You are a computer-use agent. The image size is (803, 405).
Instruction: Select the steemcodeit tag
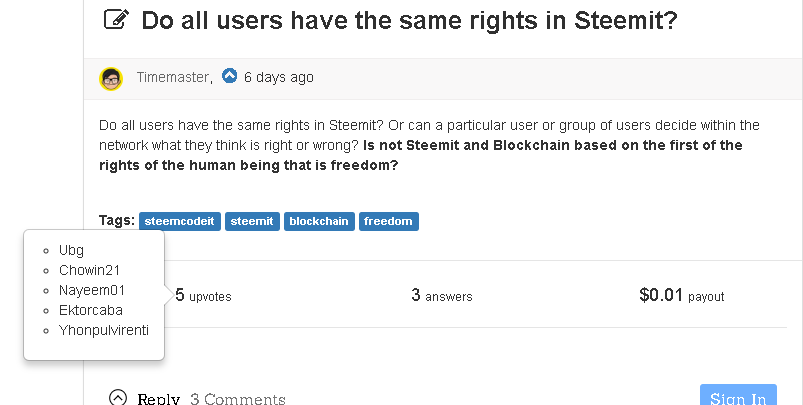[179, 221]
